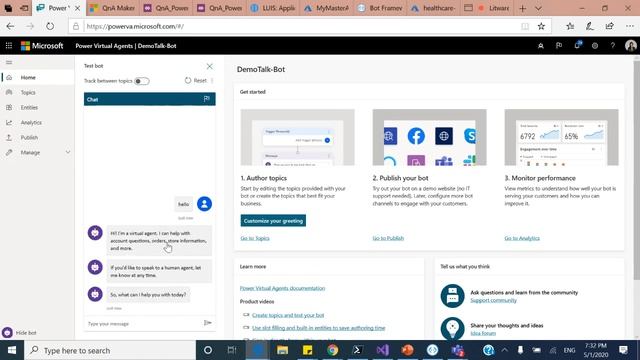Follow the Go to Topics link
The image size is (640, 360).
pyautogui.click(x=255, y=238)
